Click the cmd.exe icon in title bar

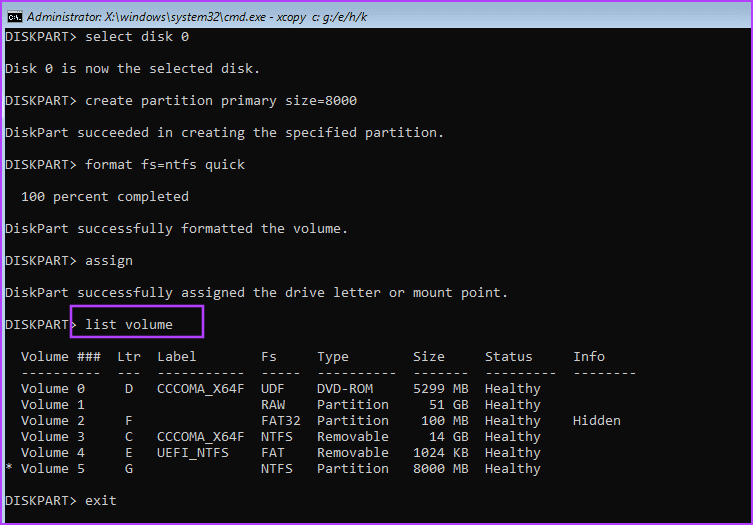pyautogui.click(x=15, y=17)
